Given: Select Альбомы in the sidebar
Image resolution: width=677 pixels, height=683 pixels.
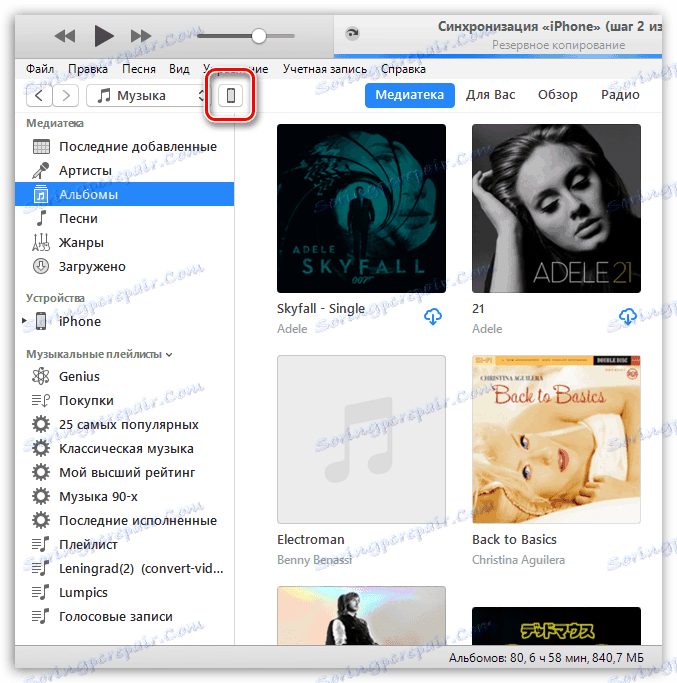Looking at the screenshot, I should [x=125, y=194].
